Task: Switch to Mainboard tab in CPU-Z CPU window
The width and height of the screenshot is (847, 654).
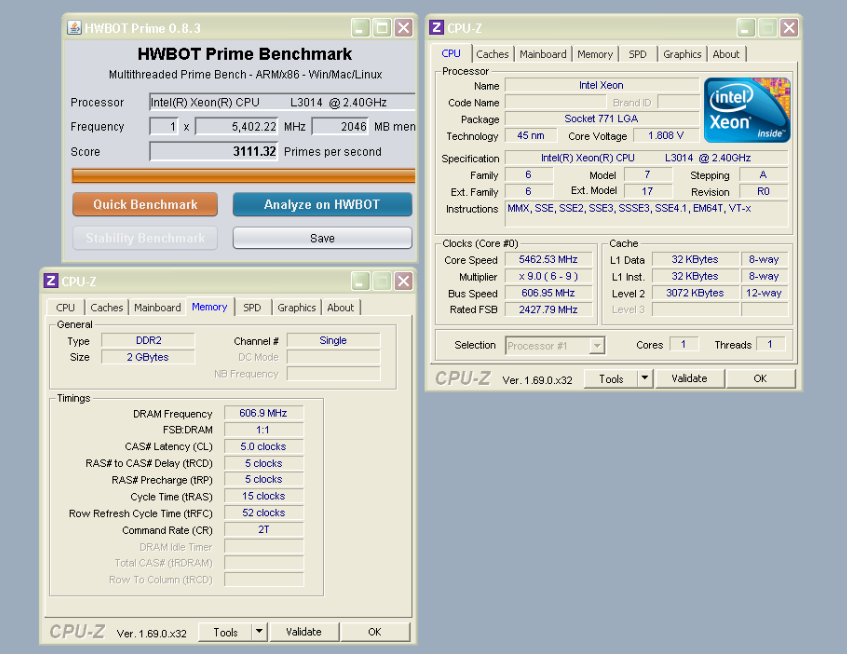Action: (543, 54)
